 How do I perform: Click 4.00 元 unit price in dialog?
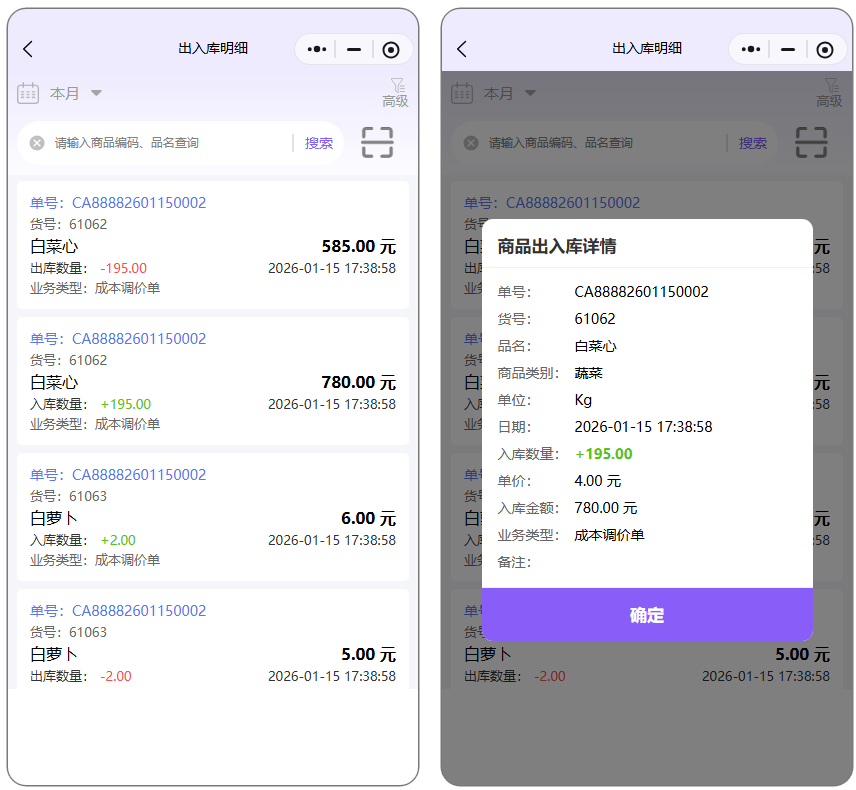(x=598, y=481)
